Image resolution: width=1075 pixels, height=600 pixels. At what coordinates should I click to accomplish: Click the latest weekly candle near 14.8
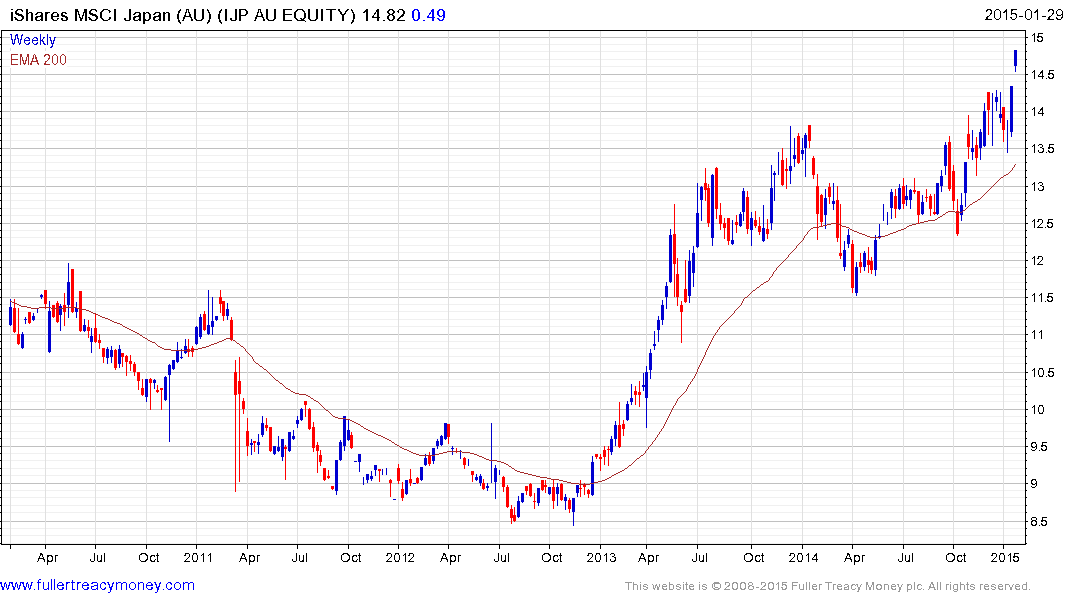pos(1015,60)
